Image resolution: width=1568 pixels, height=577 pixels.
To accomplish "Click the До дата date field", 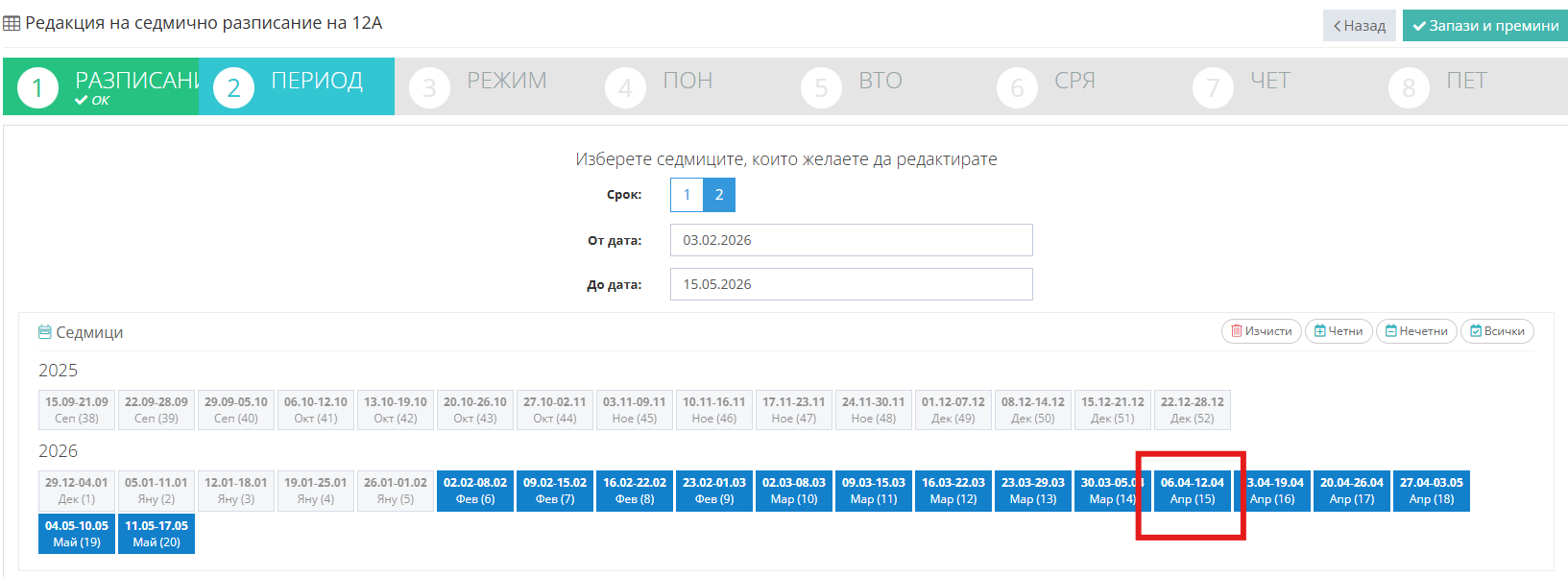I will point(851,284).
